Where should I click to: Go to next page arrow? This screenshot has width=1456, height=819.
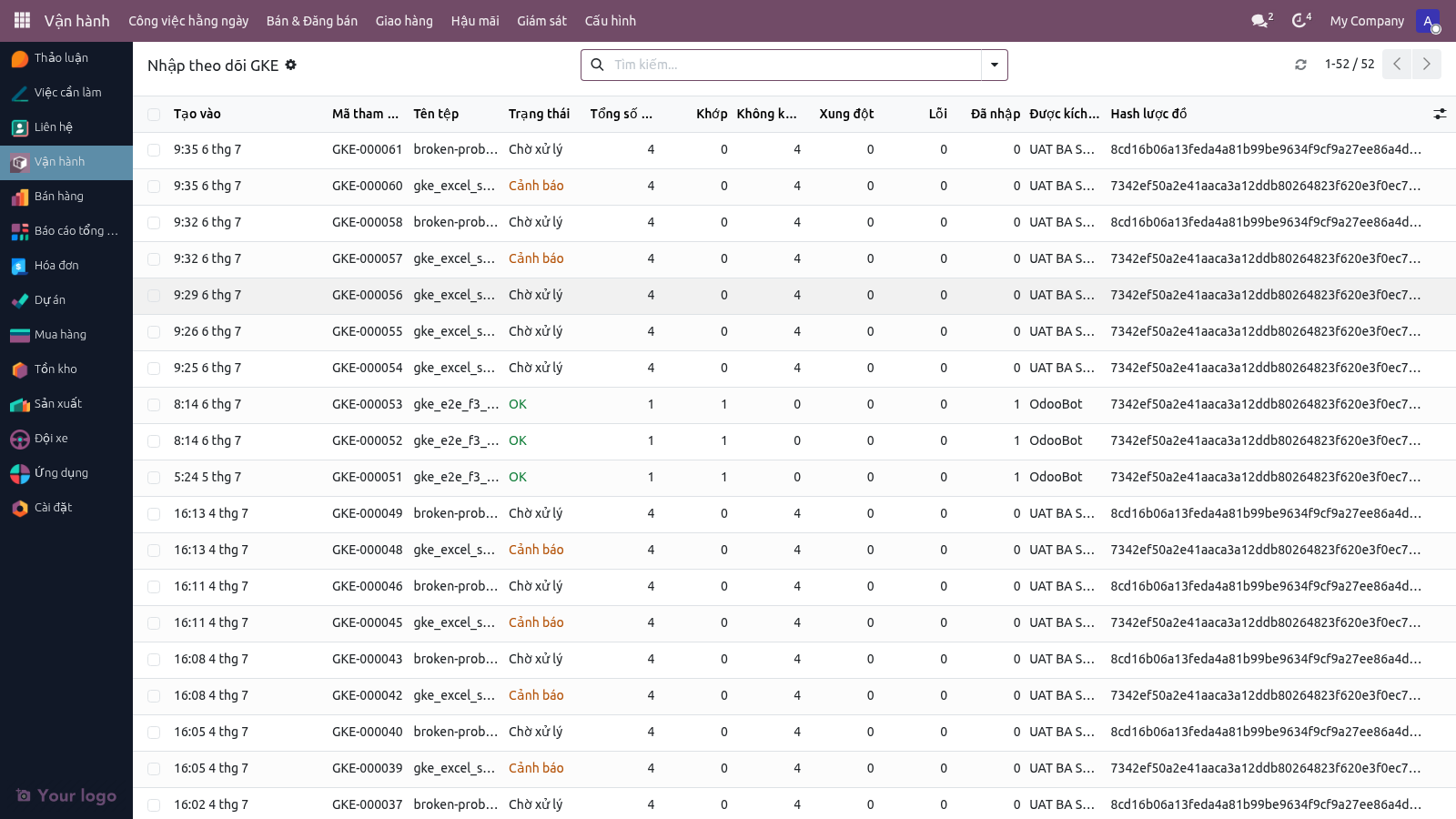(1427, 64)
